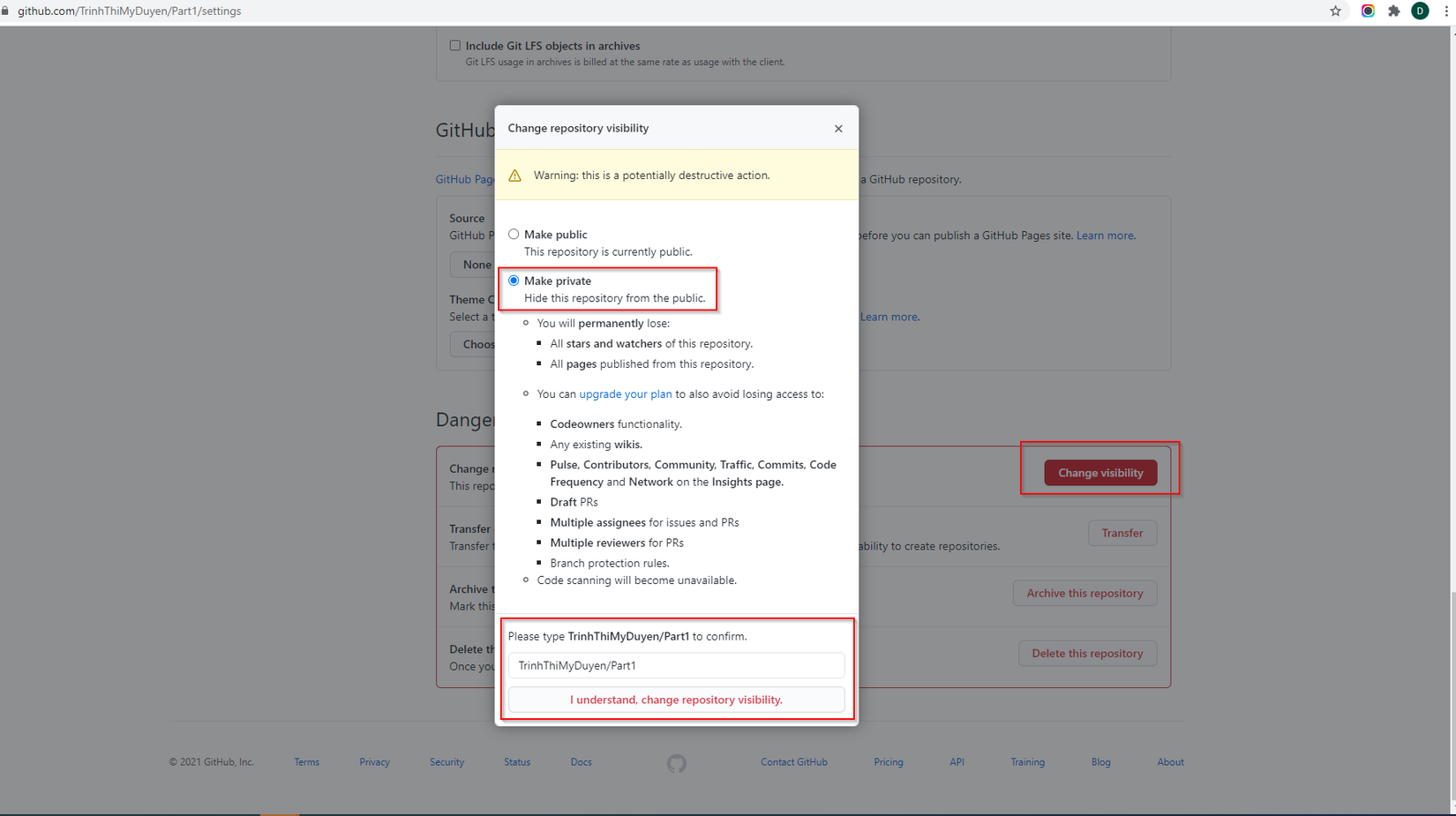Image resolution: width=1456 pixels, height=816 pixels.
Task: Open the Pricing footer link
Action: click(889, 762)
